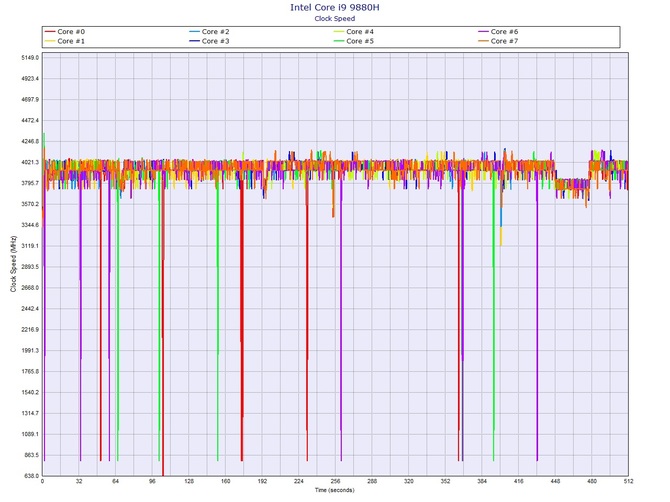Click the 1540.2 y-axis value
This screenshot has height=502, width=670.
coord(30,392)
